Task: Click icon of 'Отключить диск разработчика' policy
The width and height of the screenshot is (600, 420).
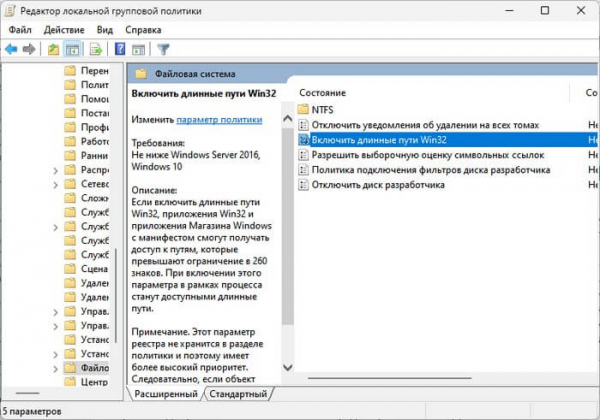Action: (x=303, y=184)
